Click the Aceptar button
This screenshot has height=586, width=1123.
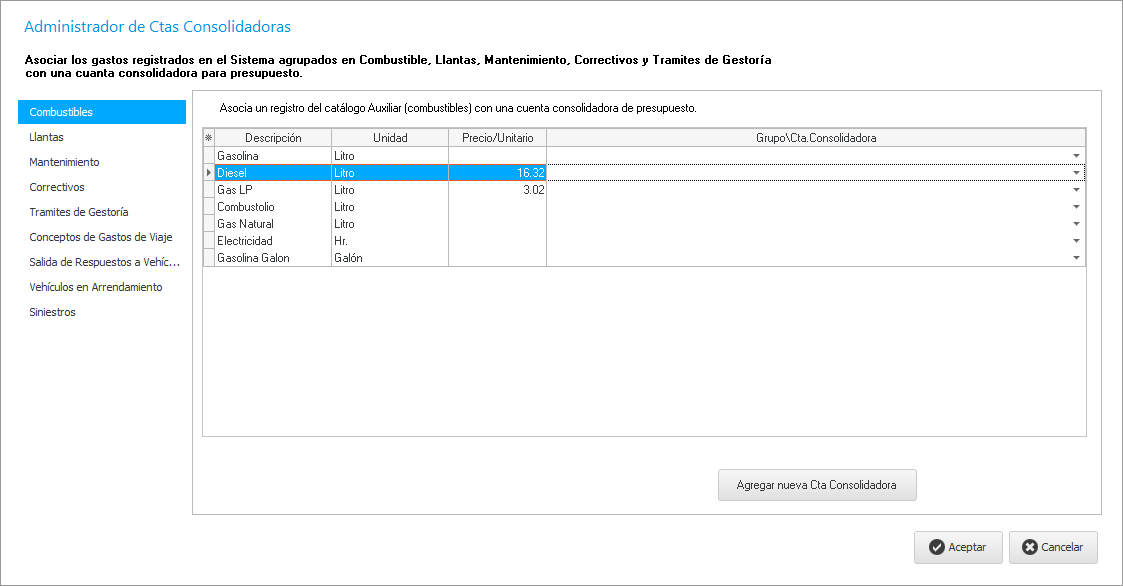tap(957, 547)
